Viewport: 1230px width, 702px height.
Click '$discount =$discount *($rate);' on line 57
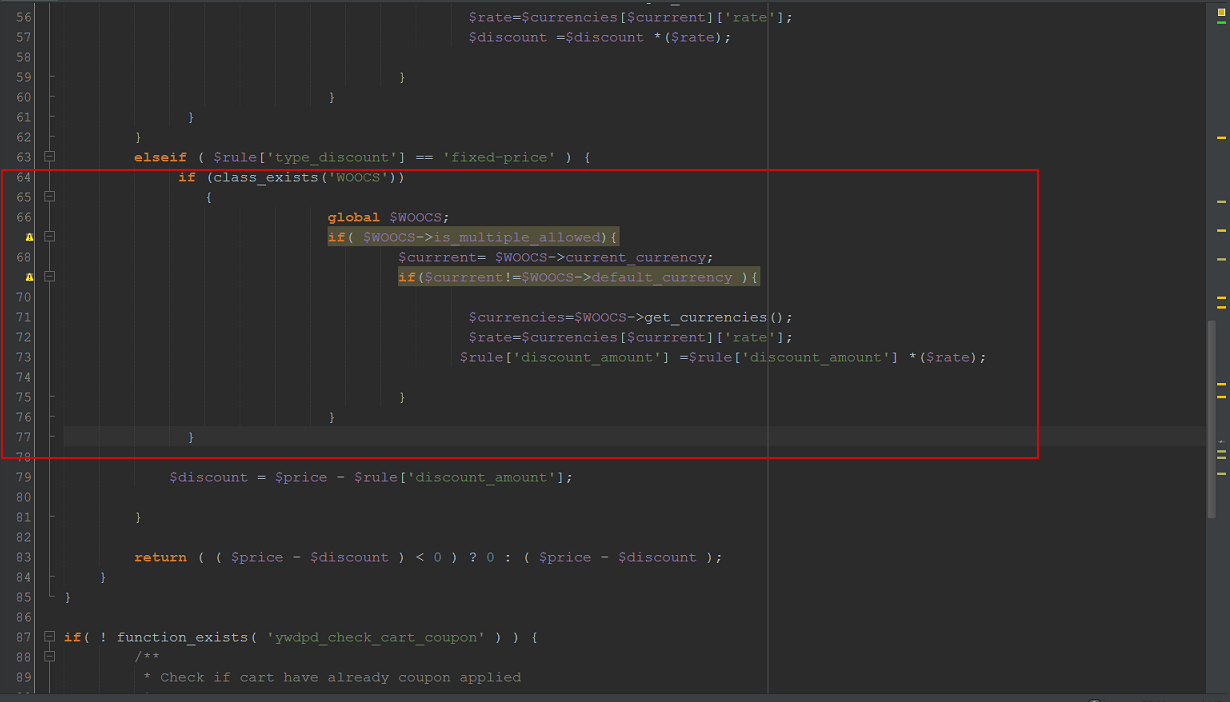[x=600, y=37]
